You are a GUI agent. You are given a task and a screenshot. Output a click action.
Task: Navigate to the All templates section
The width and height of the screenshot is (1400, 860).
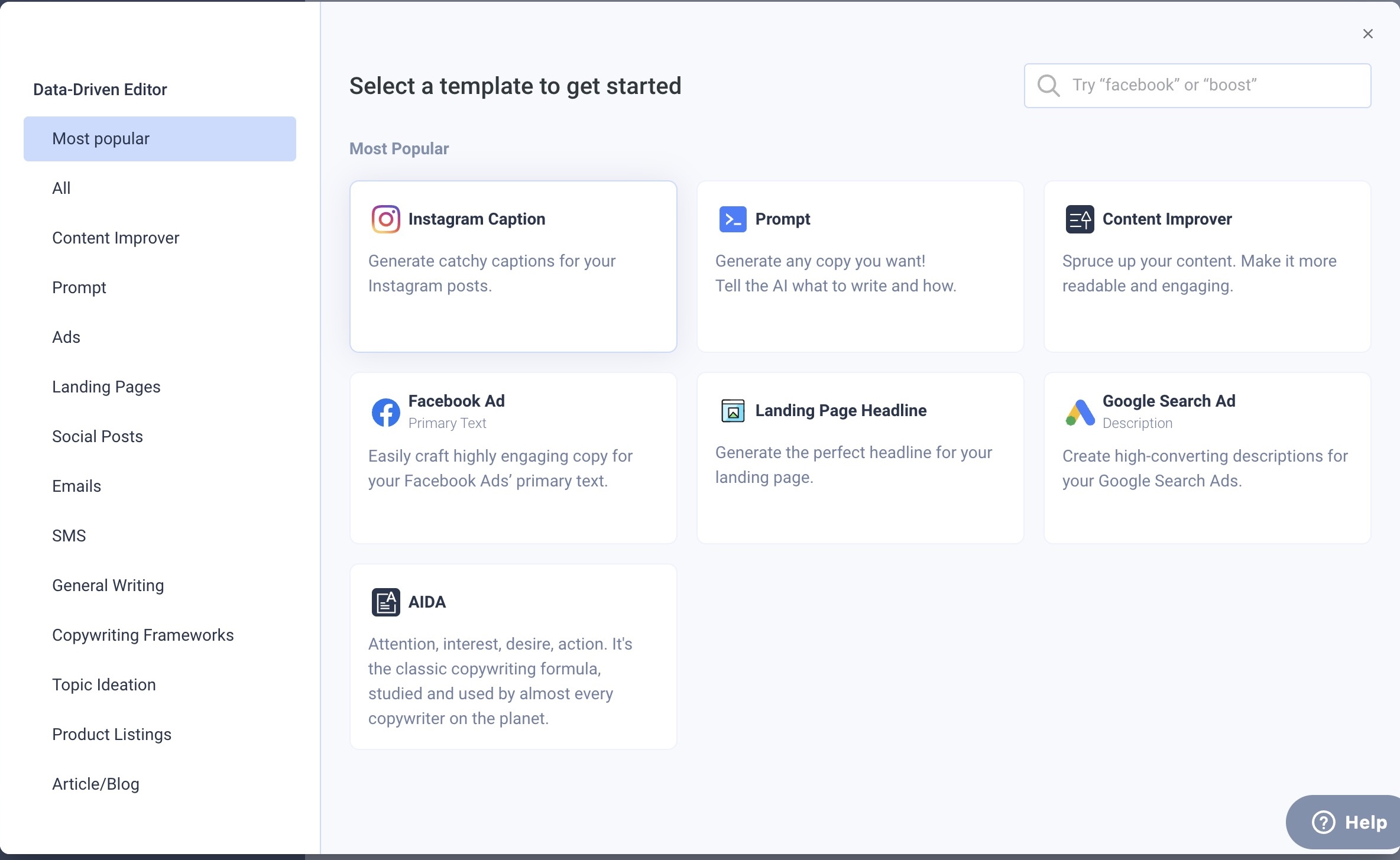[60, 188]
